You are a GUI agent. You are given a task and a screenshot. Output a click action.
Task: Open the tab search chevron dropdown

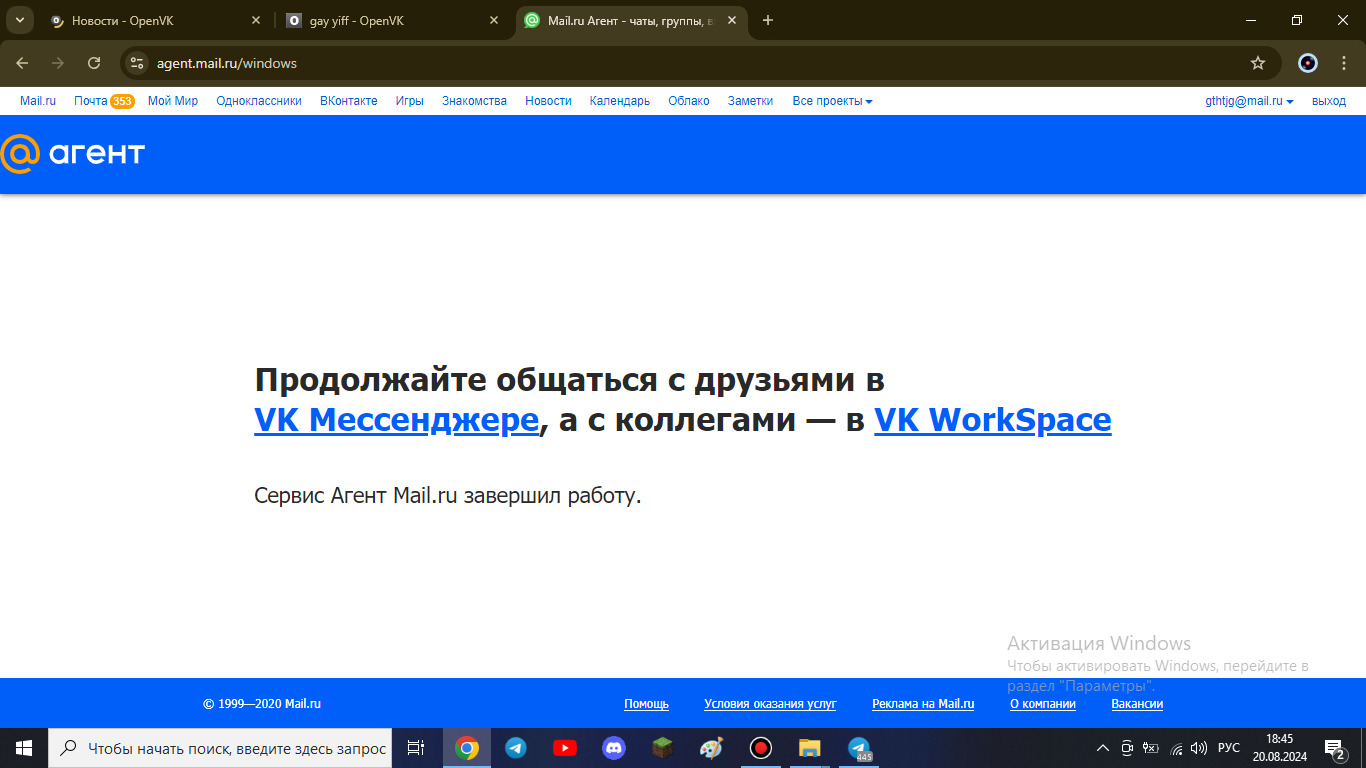[19, 20]
